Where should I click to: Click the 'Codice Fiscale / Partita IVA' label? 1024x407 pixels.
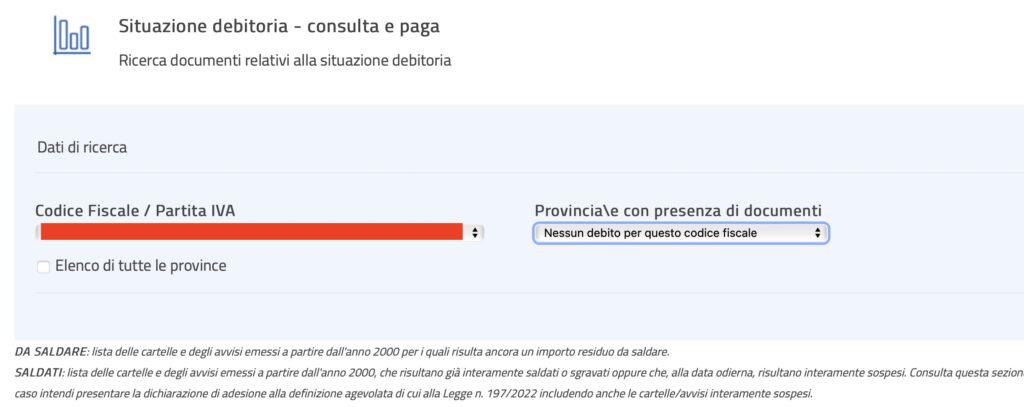pyautogui.click(x=135, y=211)
